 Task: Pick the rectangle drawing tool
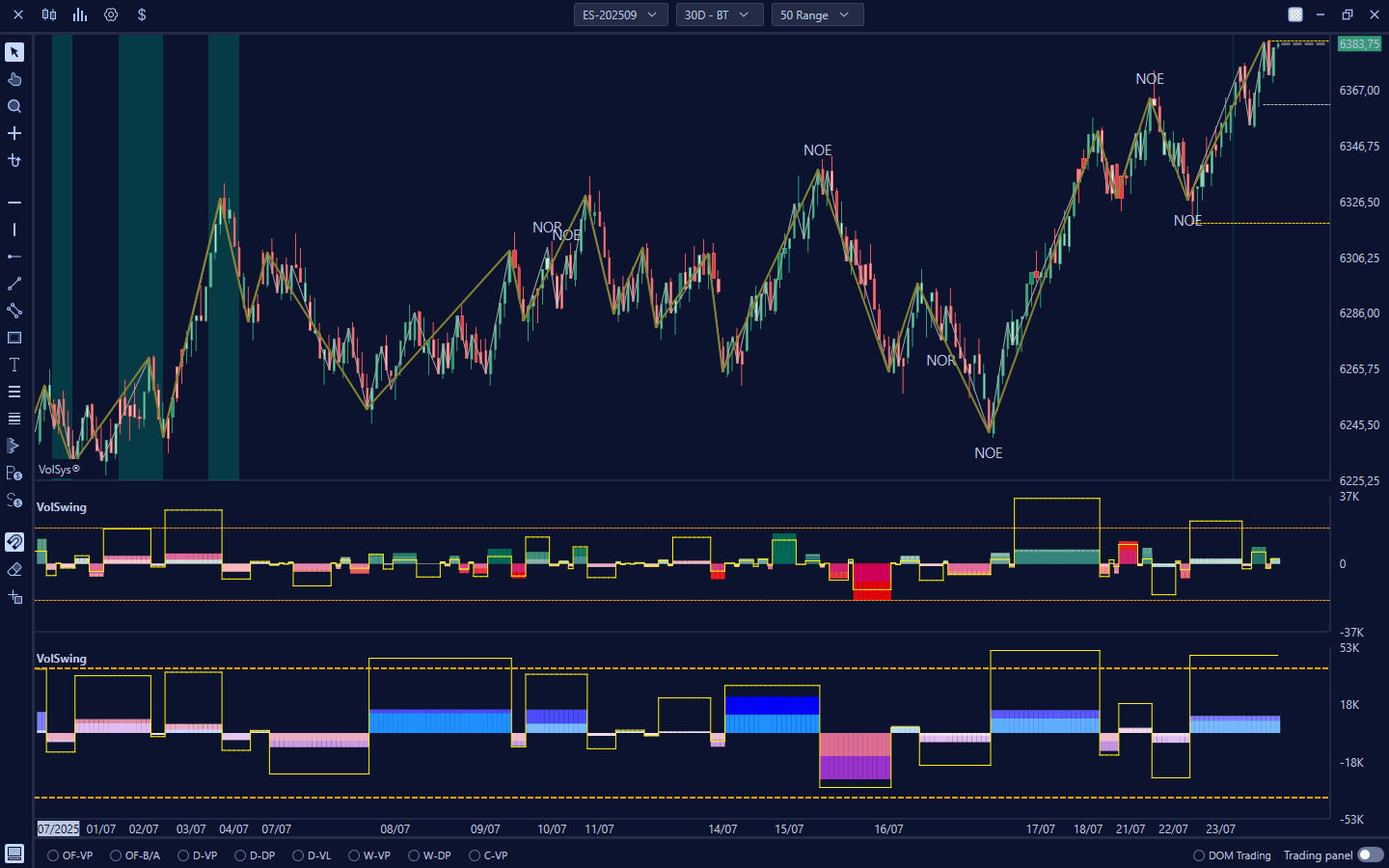(x=14, y=338)
